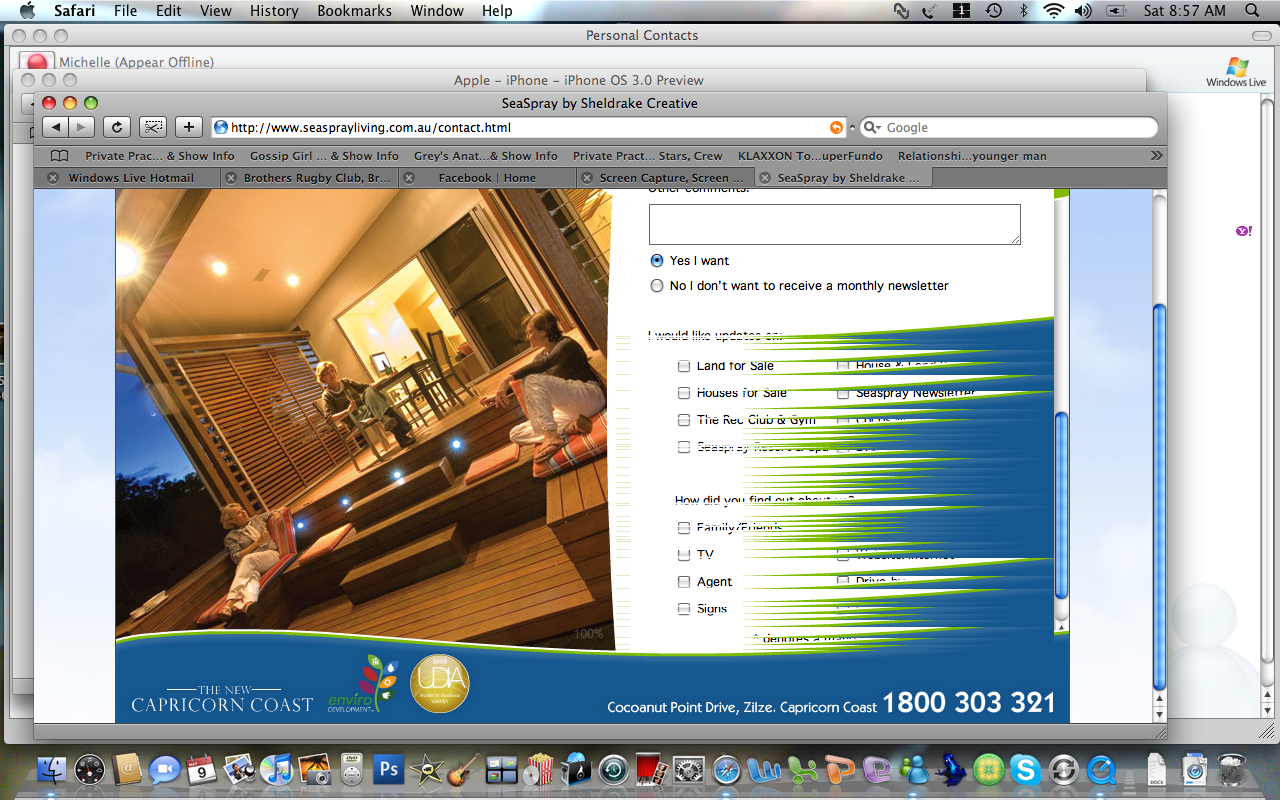Click the Wi-Fi status icon in menu bar
Image resolution: width=1280 pixels, height=800 pixels.
pos(1053,11)
